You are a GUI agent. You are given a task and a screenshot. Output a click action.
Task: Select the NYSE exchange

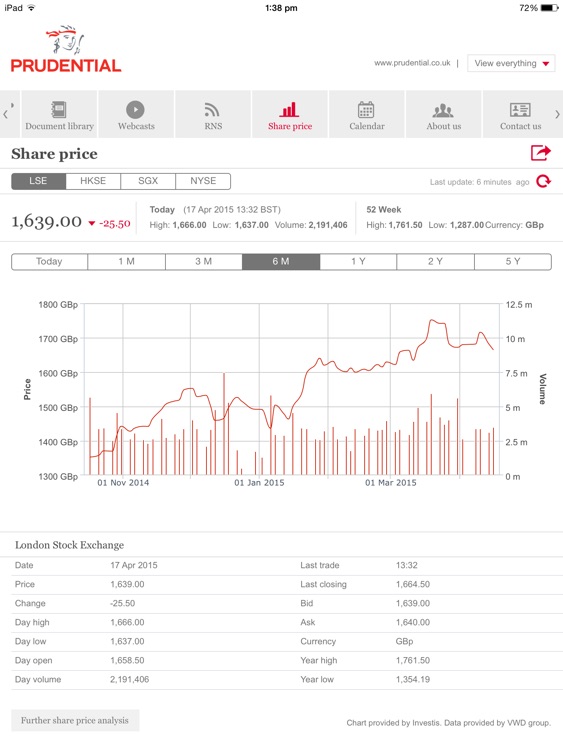click(203, 181)
